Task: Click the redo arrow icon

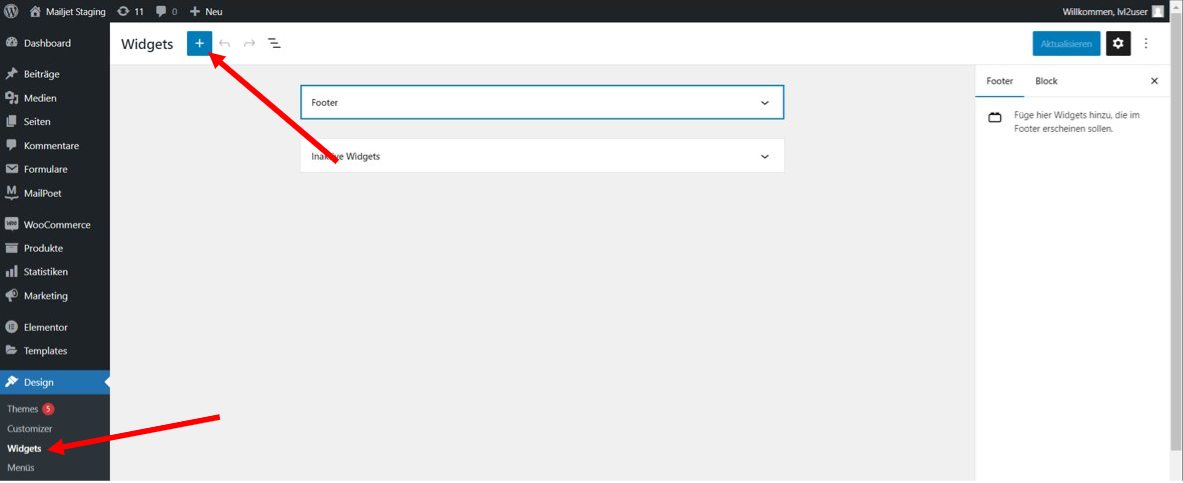Action: pos(249,44)
